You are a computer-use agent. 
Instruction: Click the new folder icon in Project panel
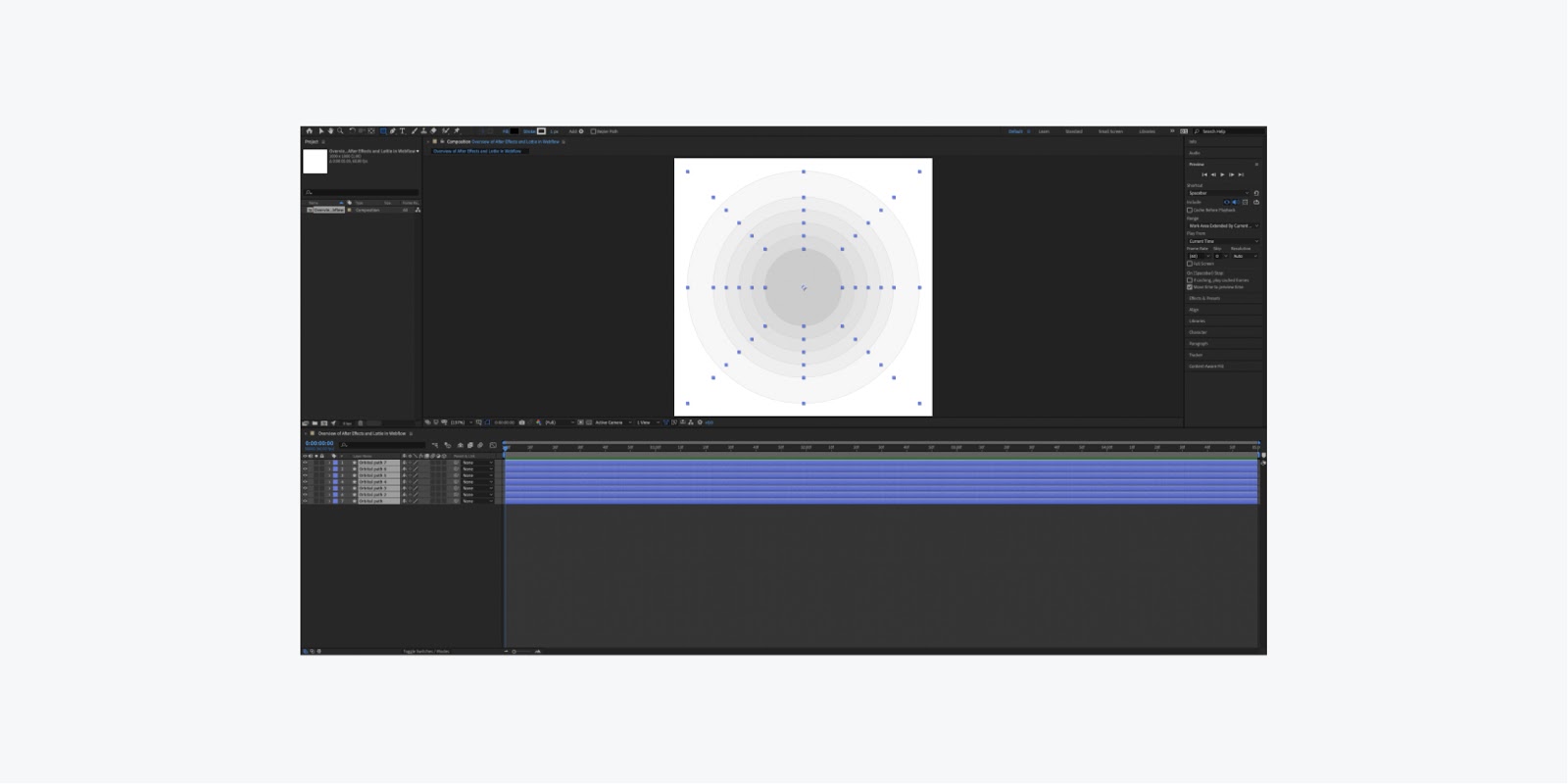pyautogui.click(x=315, y=422)
